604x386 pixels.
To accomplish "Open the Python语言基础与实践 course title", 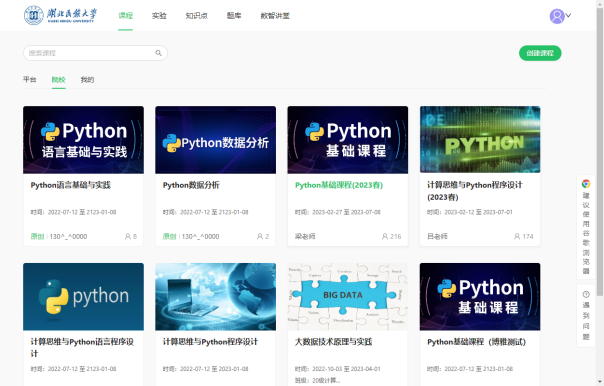I will click(x=70, y=185).
